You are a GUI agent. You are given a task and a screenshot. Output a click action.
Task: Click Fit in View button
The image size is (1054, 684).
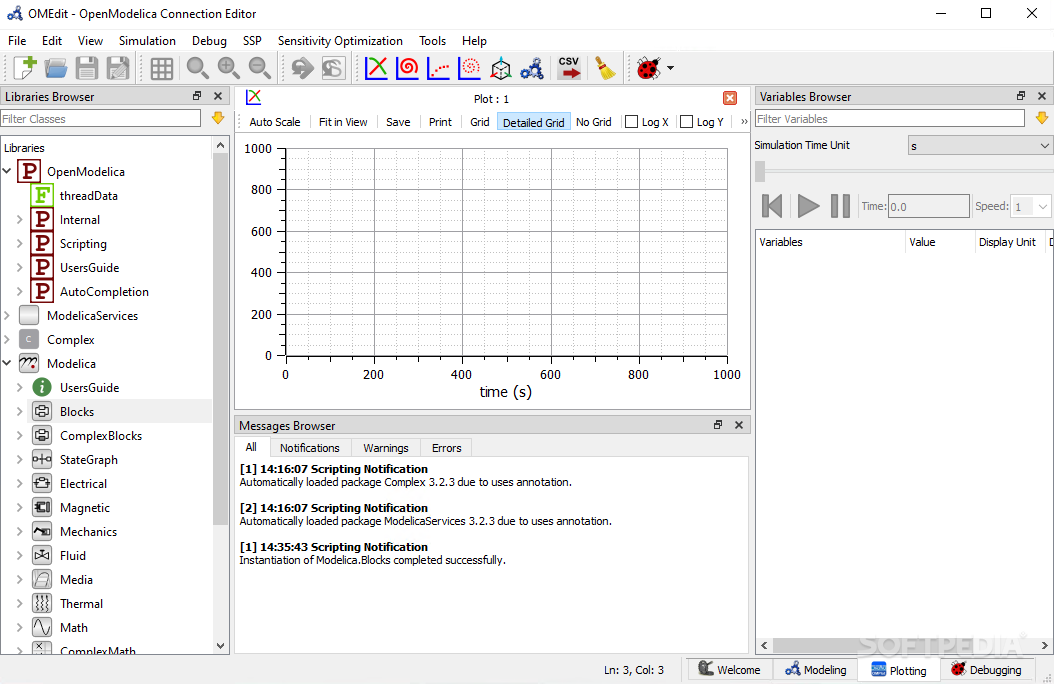point(343,122)
